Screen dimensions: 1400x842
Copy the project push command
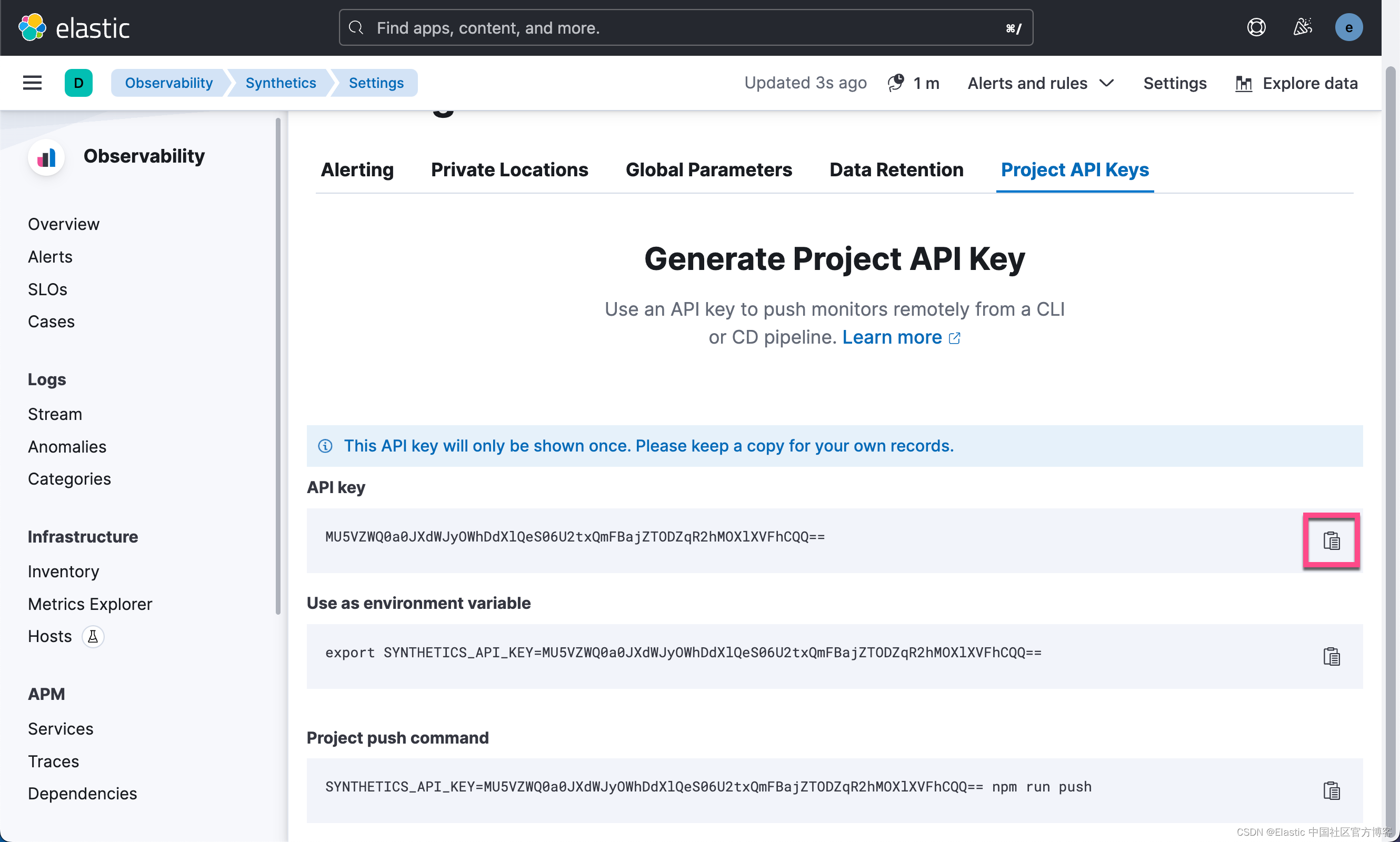tap(1331, 790)
